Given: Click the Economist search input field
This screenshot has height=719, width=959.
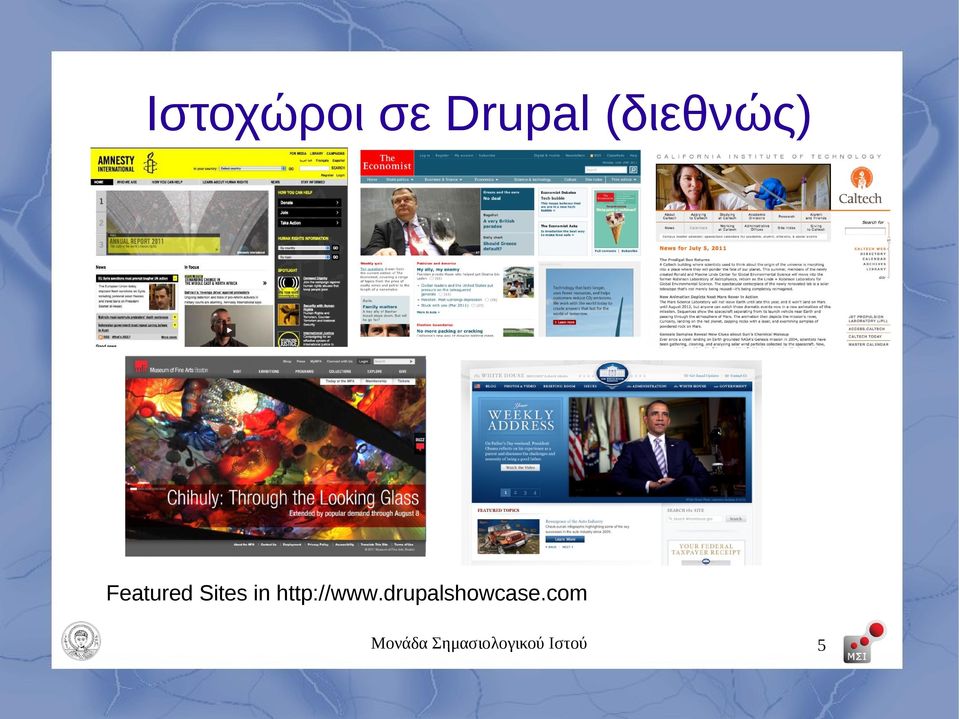Looking at the screenshot, I should (x=605, y=170).
